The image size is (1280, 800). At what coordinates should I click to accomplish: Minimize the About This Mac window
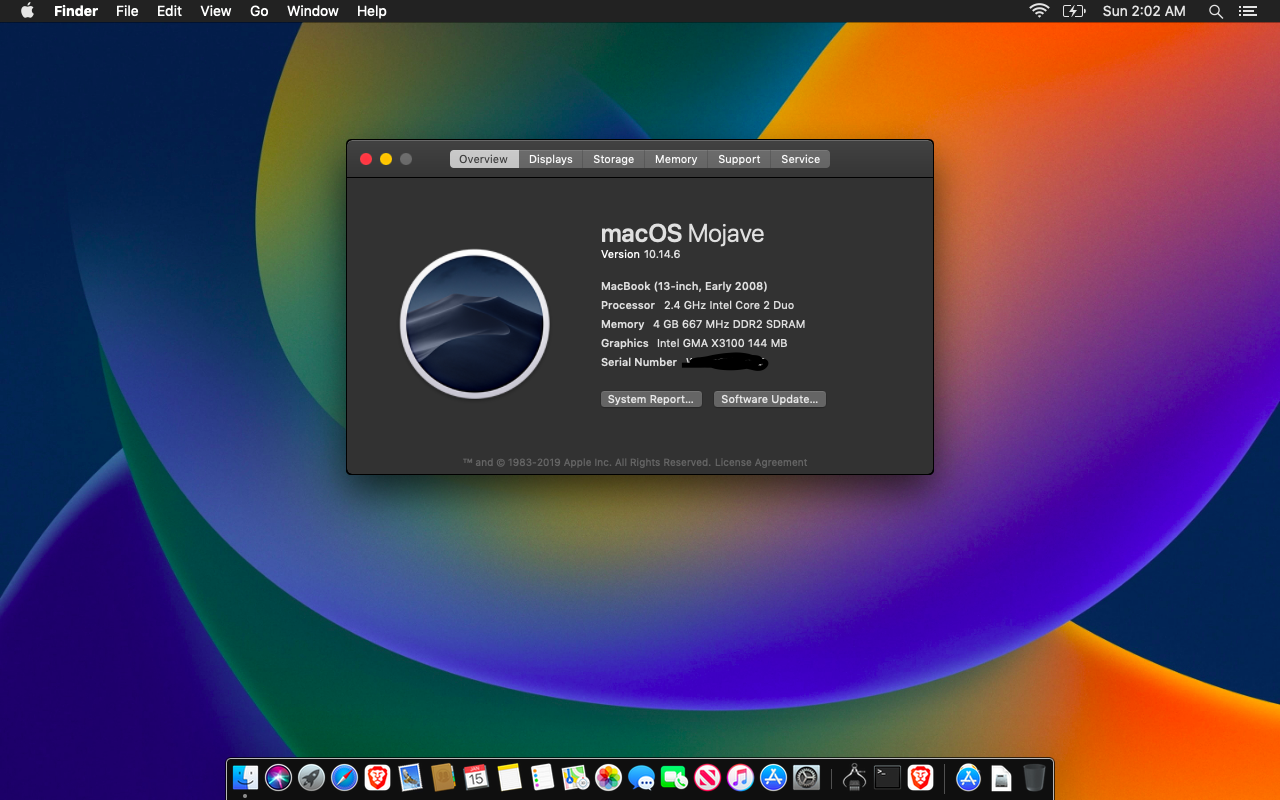[x=386, y=159]
